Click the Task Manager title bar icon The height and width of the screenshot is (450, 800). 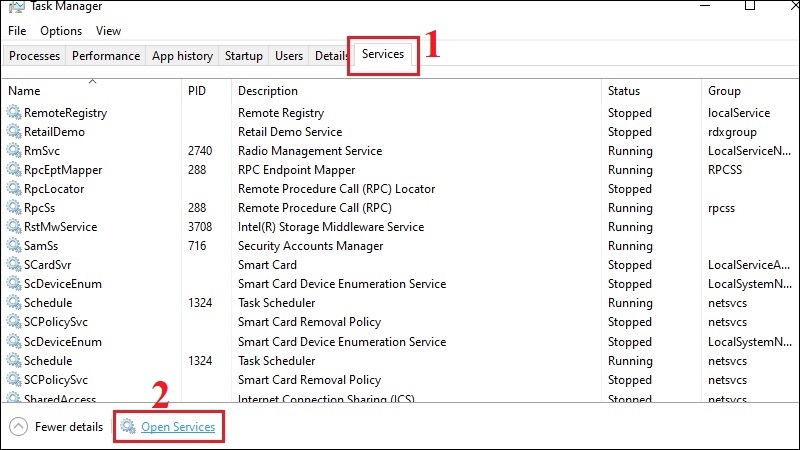click(17, 6)
